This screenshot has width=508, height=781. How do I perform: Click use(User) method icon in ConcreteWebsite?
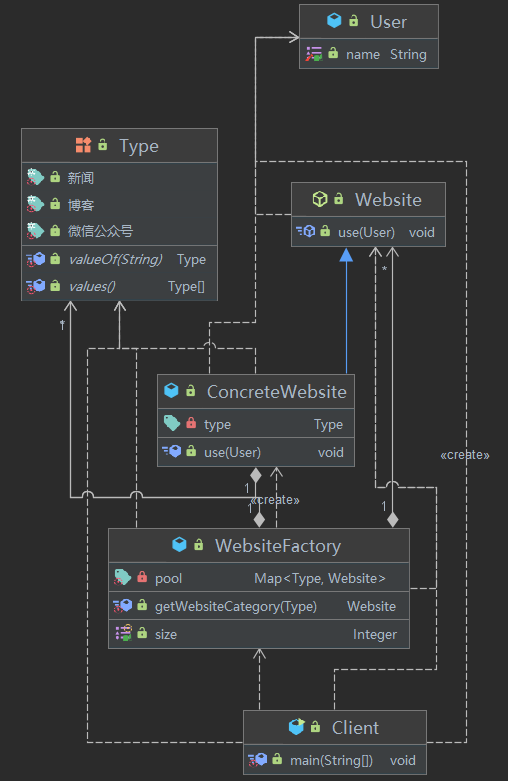(172, 451)
